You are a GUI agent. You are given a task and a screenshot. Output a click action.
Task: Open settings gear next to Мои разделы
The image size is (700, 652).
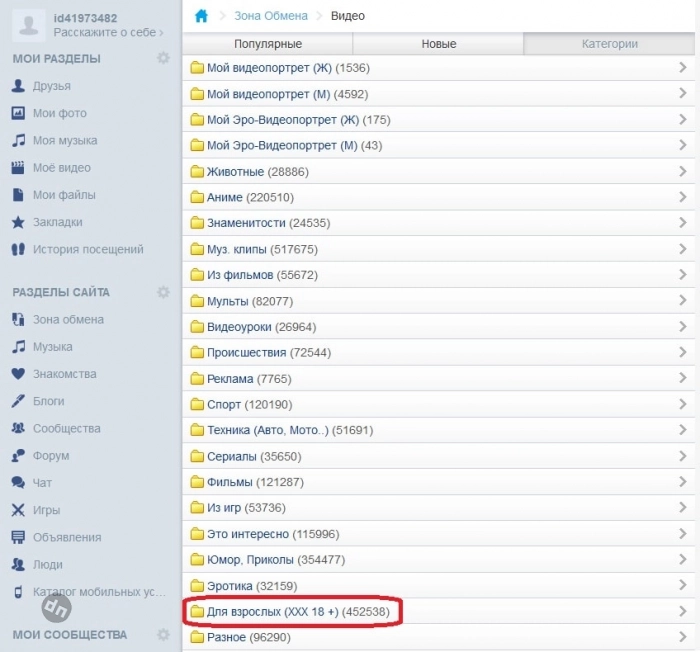[x=163, y=59]
